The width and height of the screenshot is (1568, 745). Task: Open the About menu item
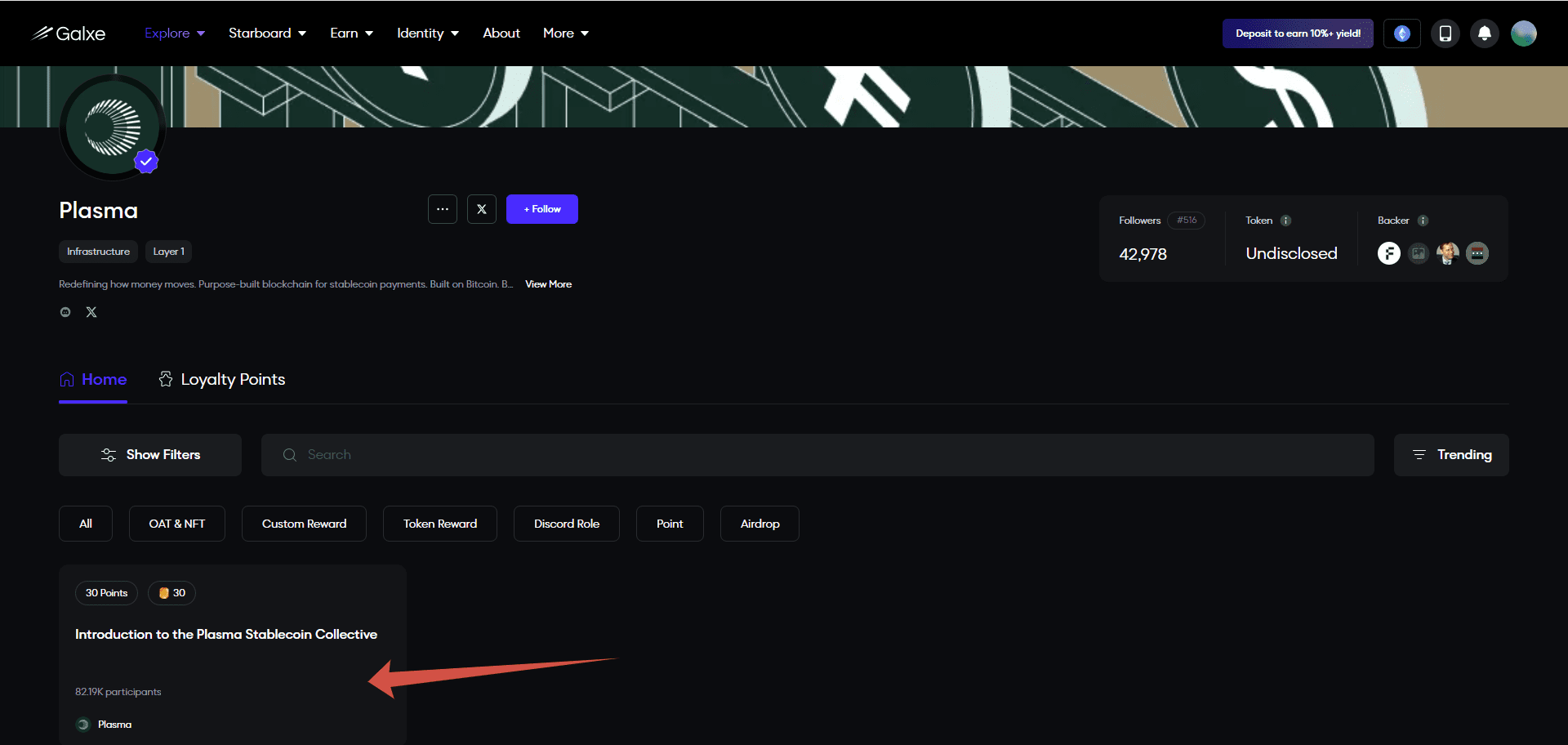[x=501, y=33]
